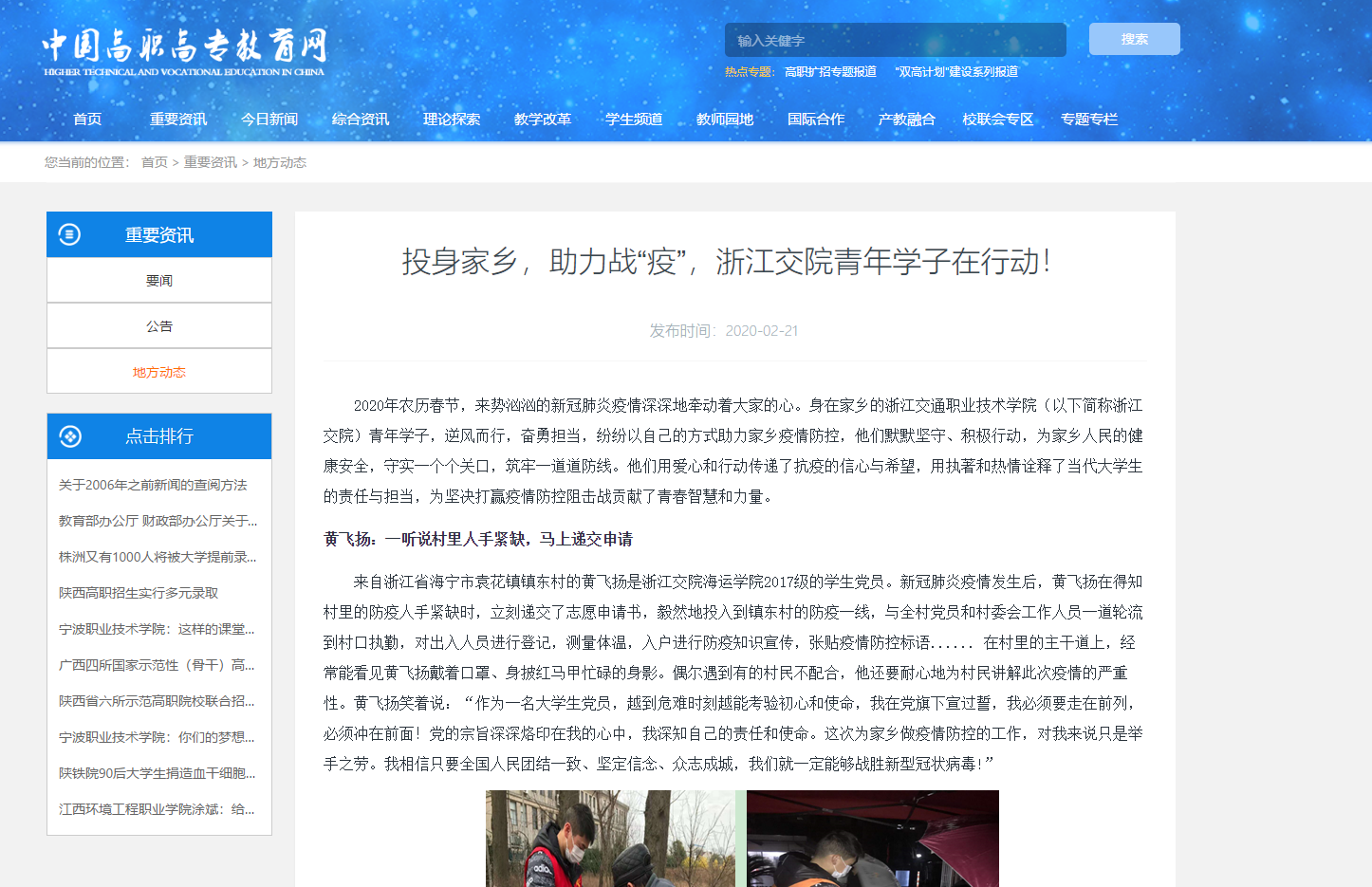Image resolution: width=1372 pixels, height=887 pixels.
Task: Click the 中国高职高专教育网 site logo
Action: coord(184,51)
